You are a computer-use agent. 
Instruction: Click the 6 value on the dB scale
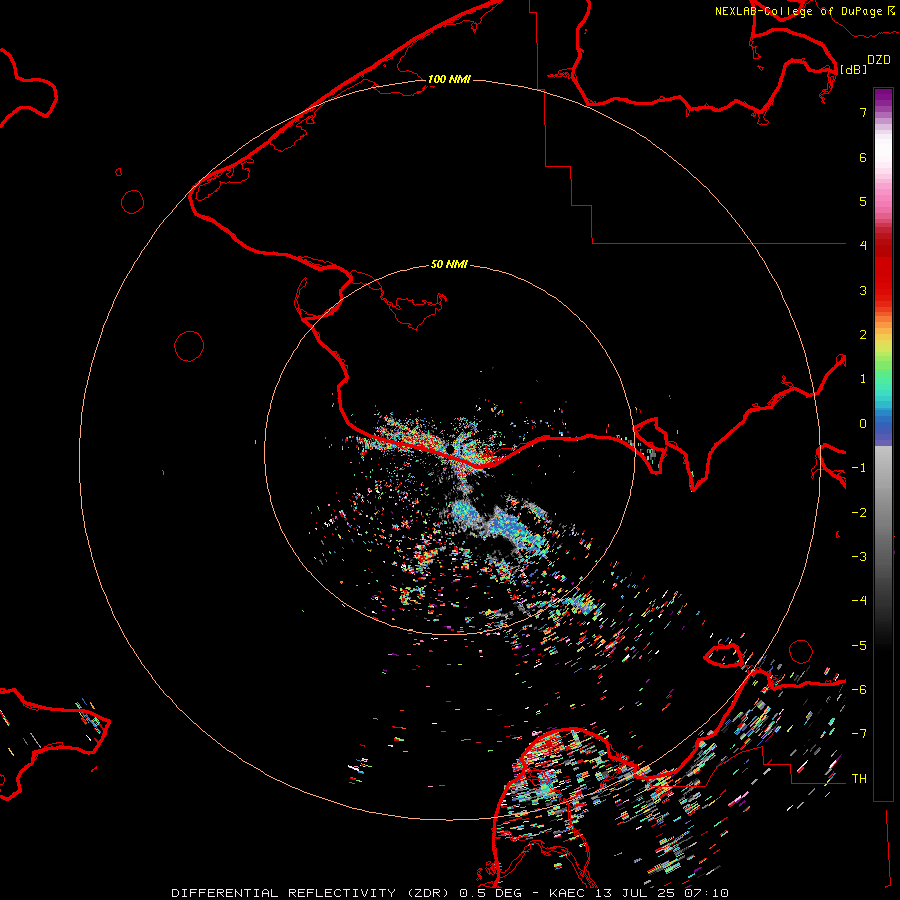[863, 157]
